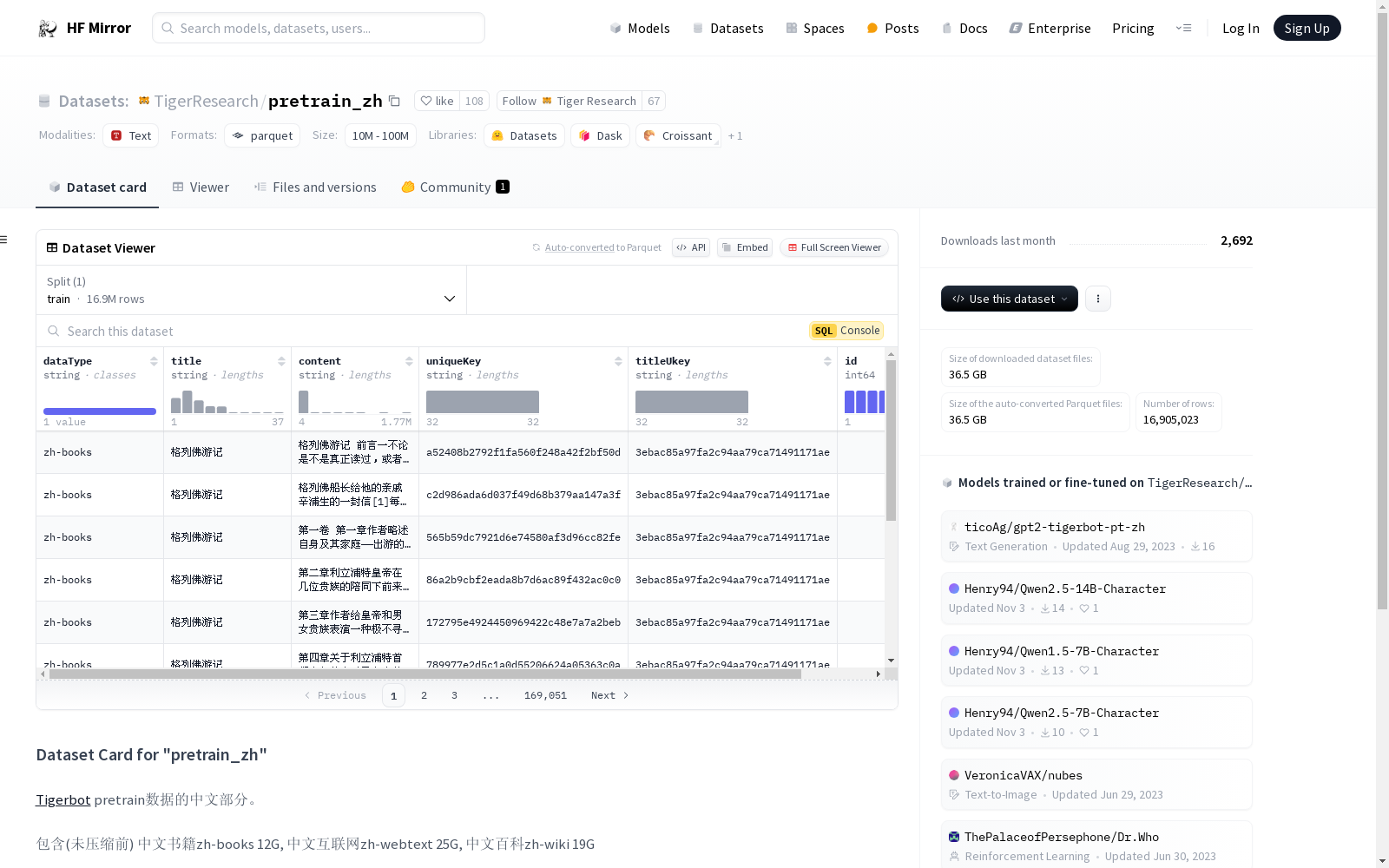1389x868 pixels.
Task: Open the navigation overflow menu icon
Action: [x=1183, y=28]
